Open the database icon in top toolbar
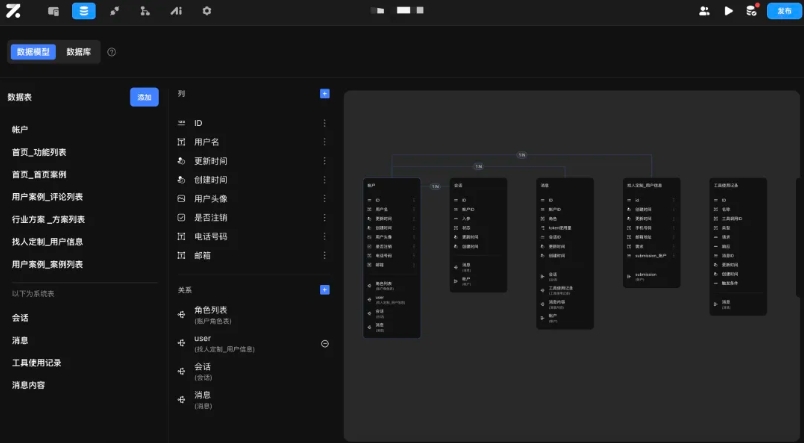 point(84,11)
